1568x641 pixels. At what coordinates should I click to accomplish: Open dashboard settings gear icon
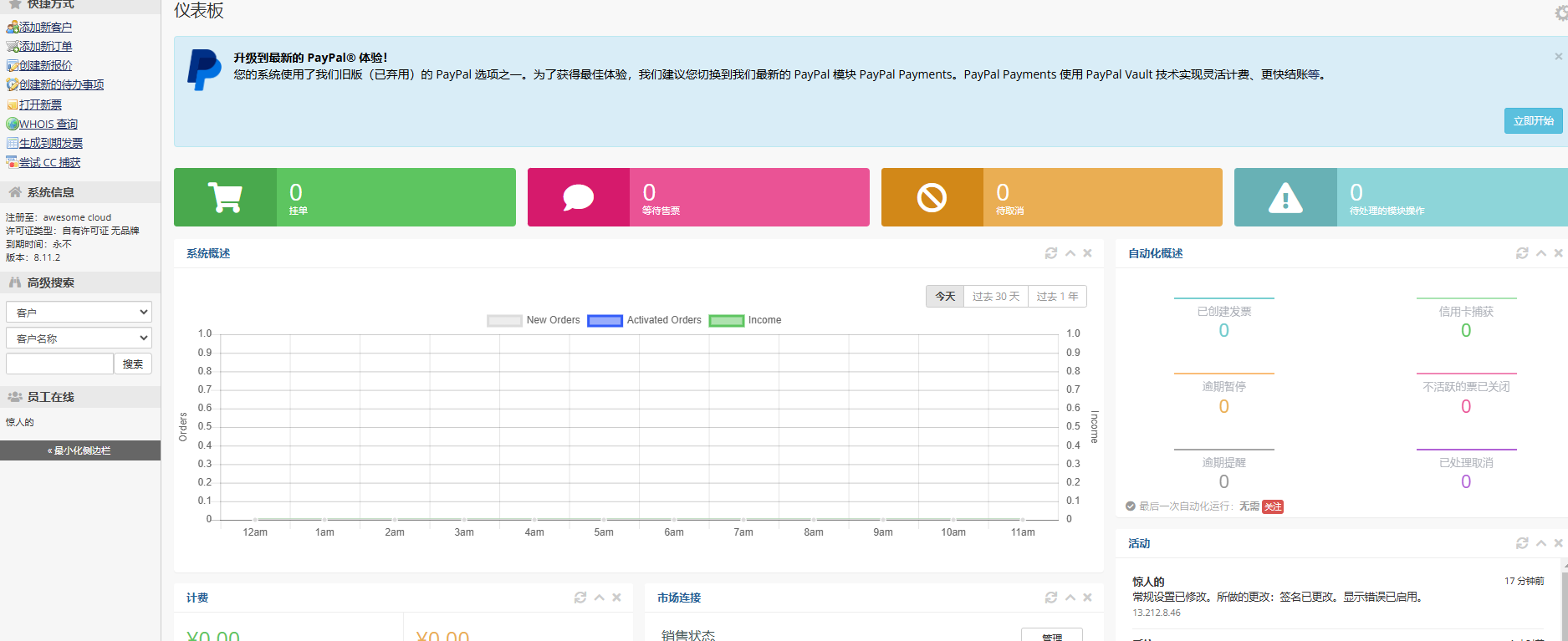1561,13
